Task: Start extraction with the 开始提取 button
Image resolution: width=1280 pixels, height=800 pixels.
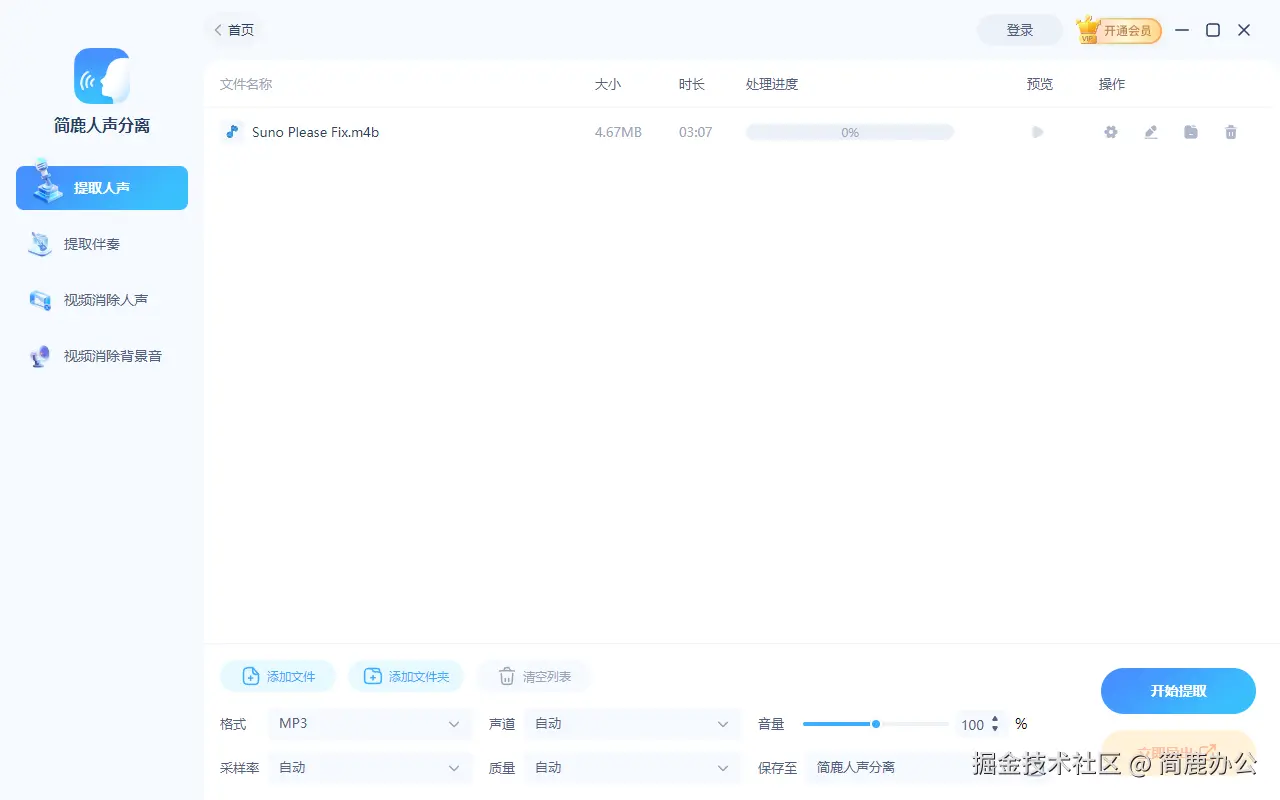Action: click(x=1178, y=690)
